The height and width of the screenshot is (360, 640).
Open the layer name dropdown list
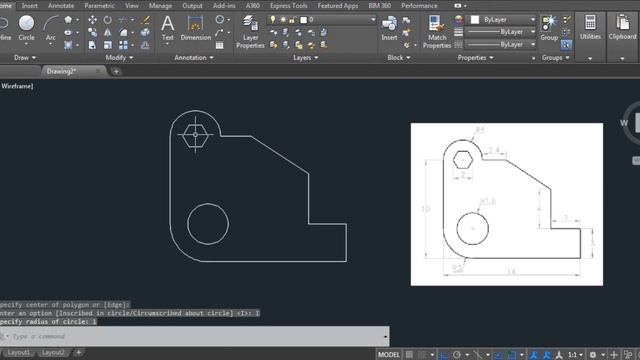click(x=321, y=19)
